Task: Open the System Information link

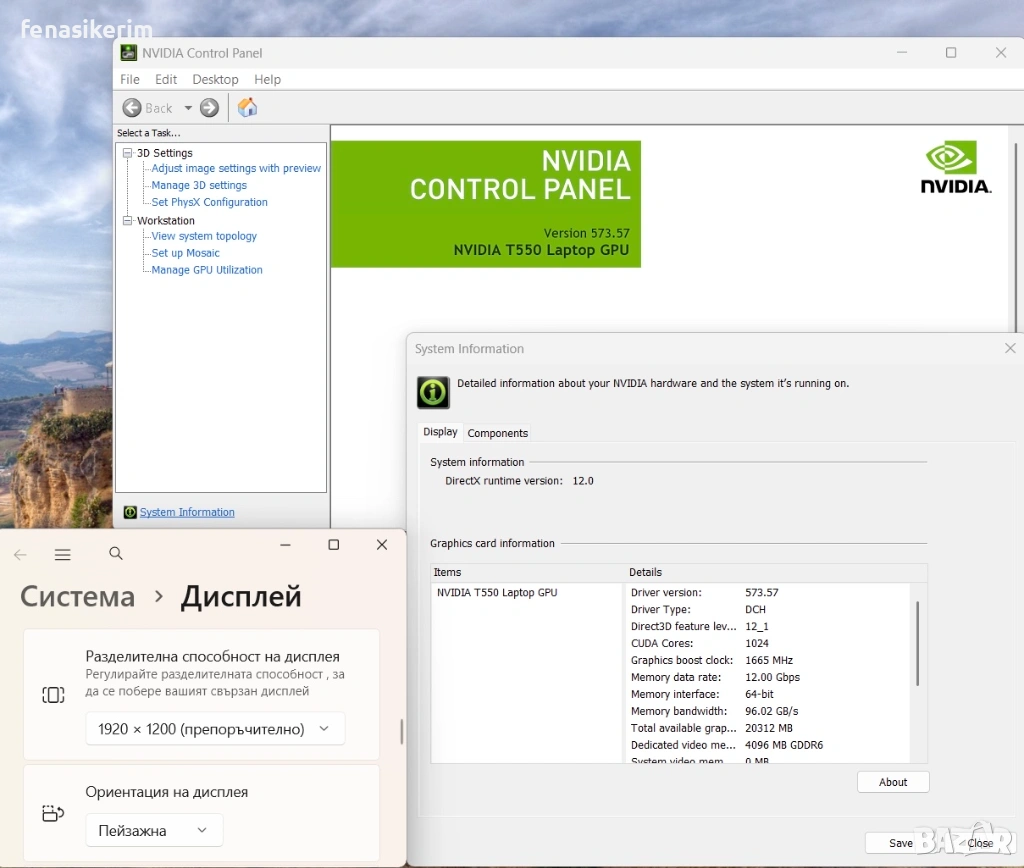Action: pos(187,512)
